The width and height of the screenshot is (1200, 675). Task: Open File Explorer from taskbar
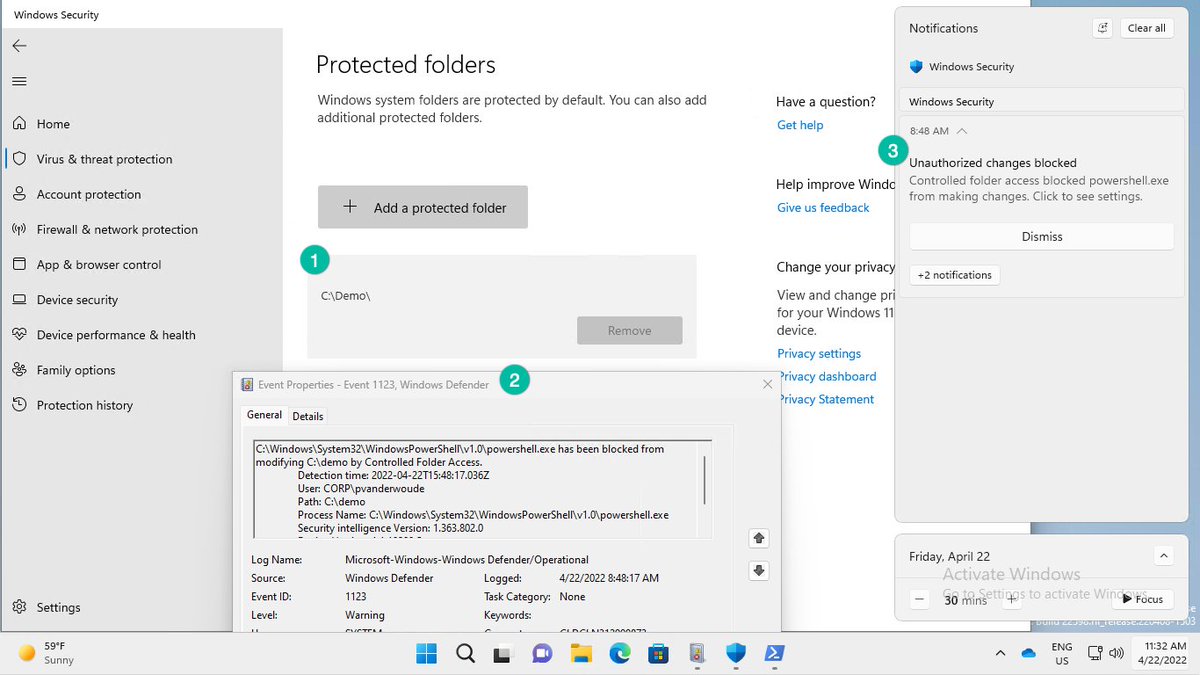pos(581,653)
